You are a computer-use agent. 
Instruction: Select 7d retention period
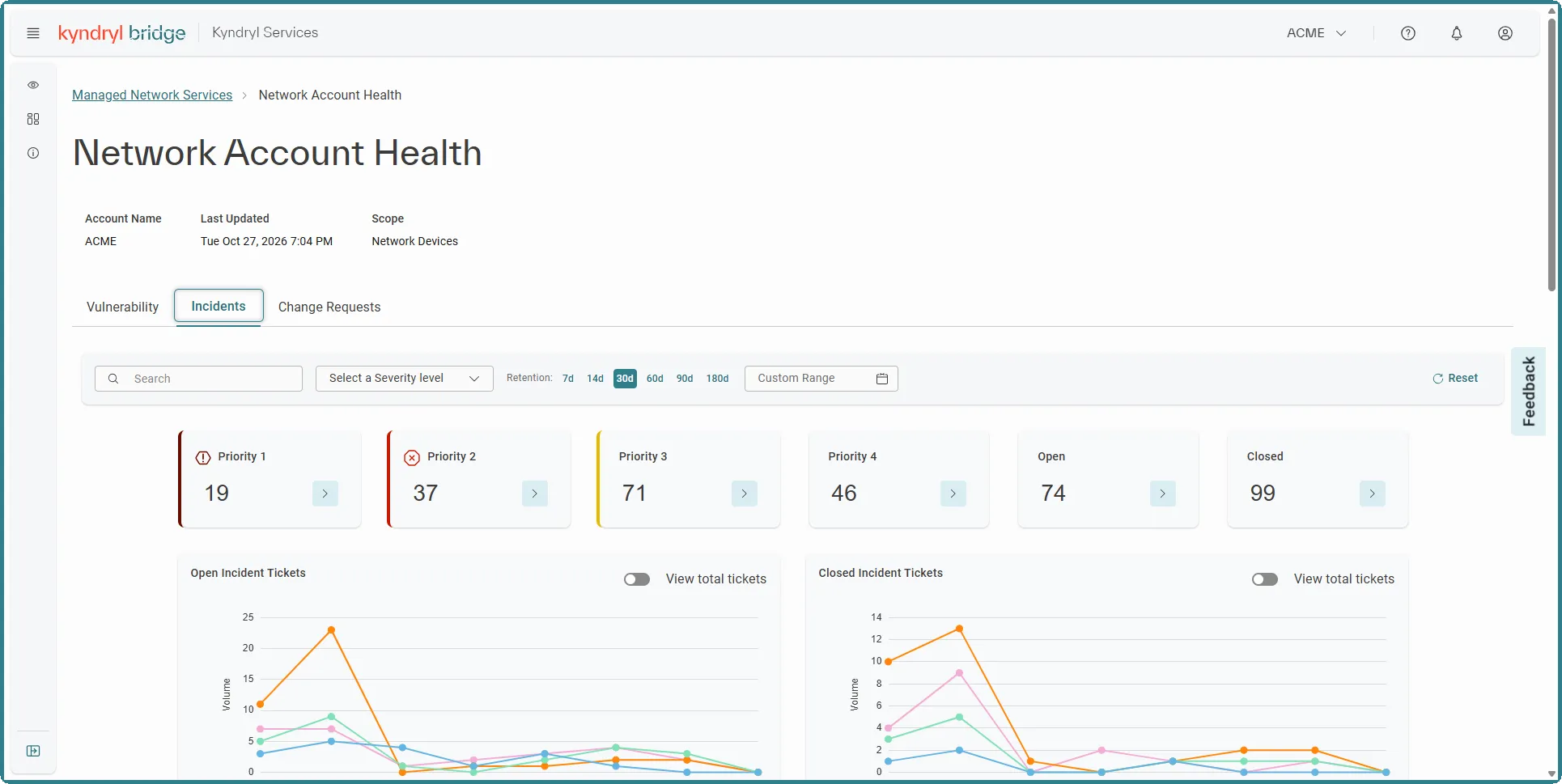click(x=568, y=379)
